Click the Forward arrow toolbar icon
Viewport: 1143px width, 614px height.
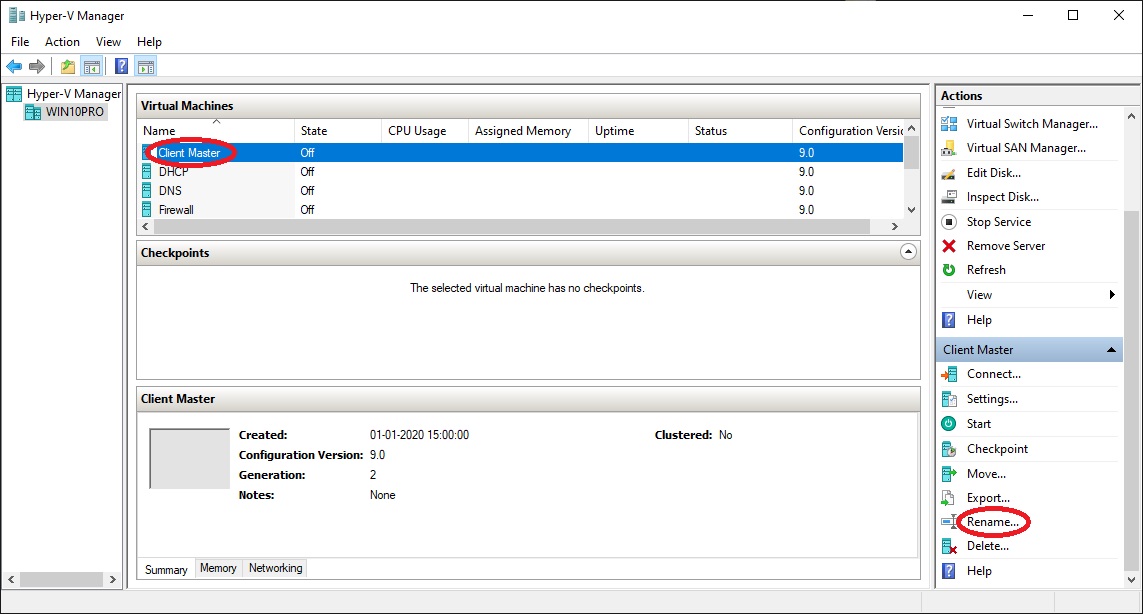click(x=36, y=67)
